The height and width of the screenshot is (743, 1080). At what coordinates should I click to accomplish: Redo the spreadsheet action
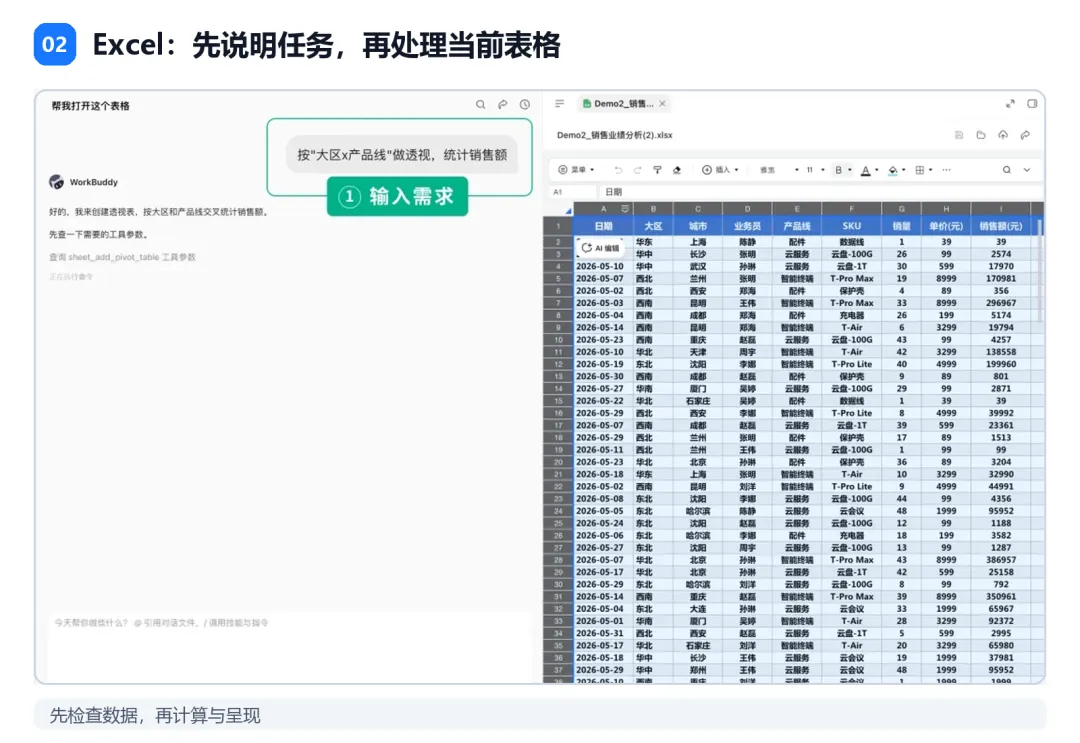(x=637, y=170)
